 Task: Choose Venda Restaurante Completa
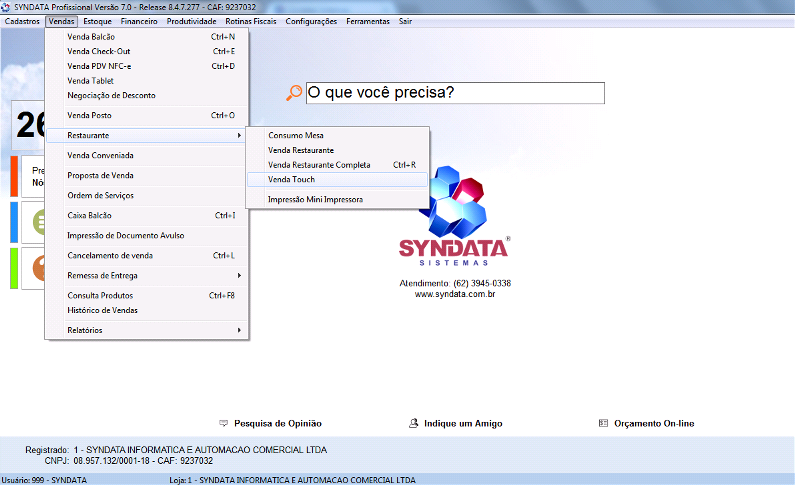coord(338,165)
